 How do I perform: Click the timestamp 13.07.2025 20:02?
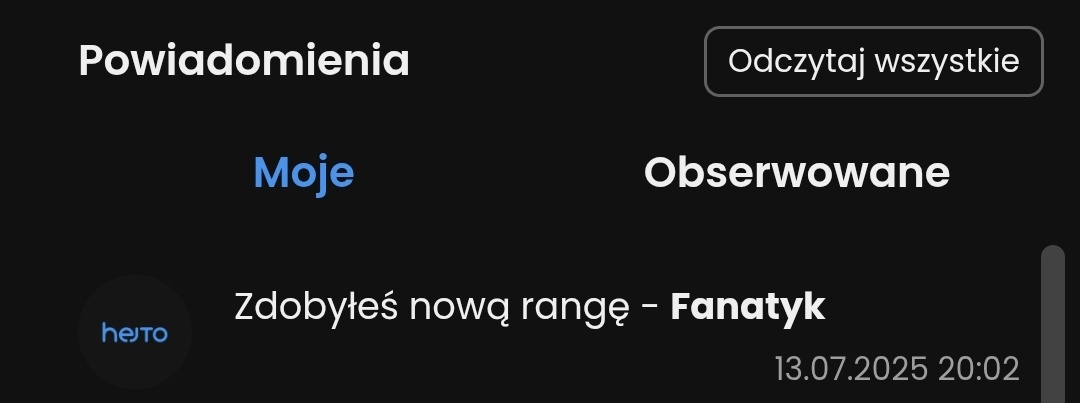click(x=896, y=369)
